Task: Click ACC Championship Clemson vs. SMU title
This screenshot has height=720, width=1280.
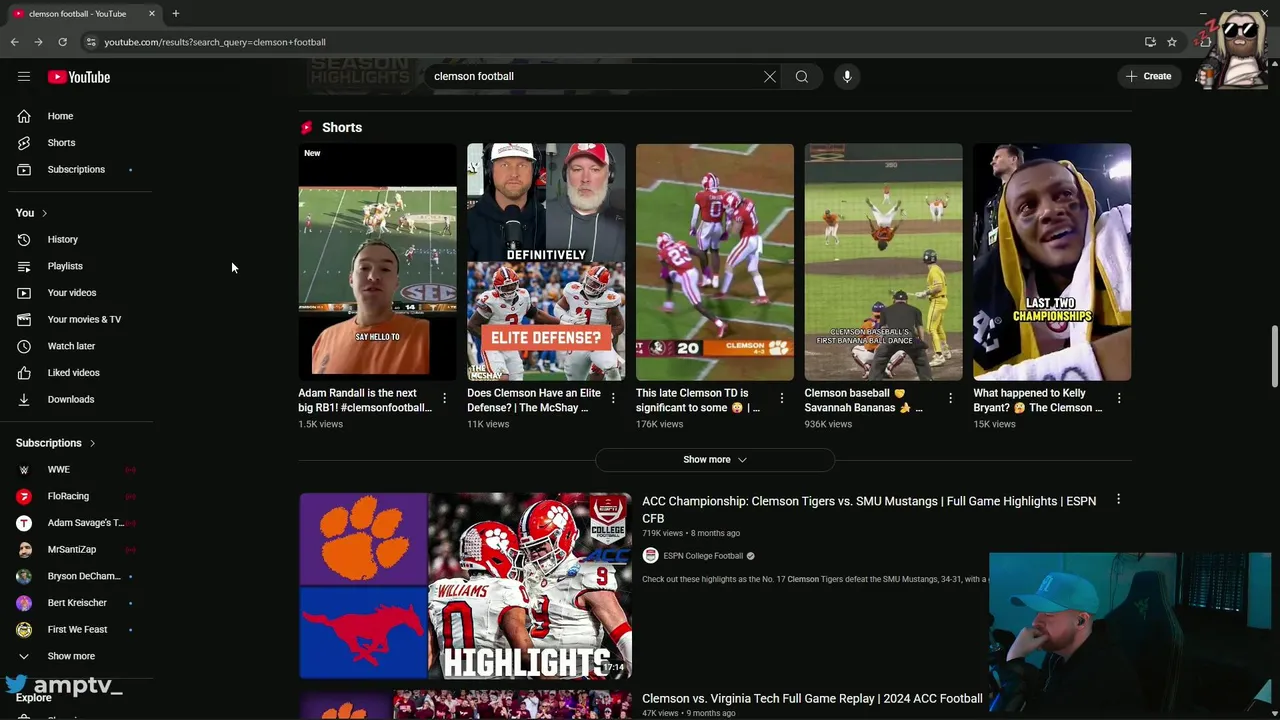Action: [869, 509]
